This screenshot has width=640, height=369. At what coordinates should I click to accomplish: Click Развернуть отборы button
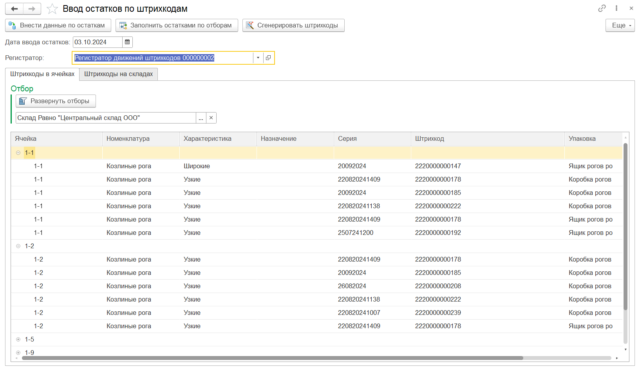coord(56,101)
